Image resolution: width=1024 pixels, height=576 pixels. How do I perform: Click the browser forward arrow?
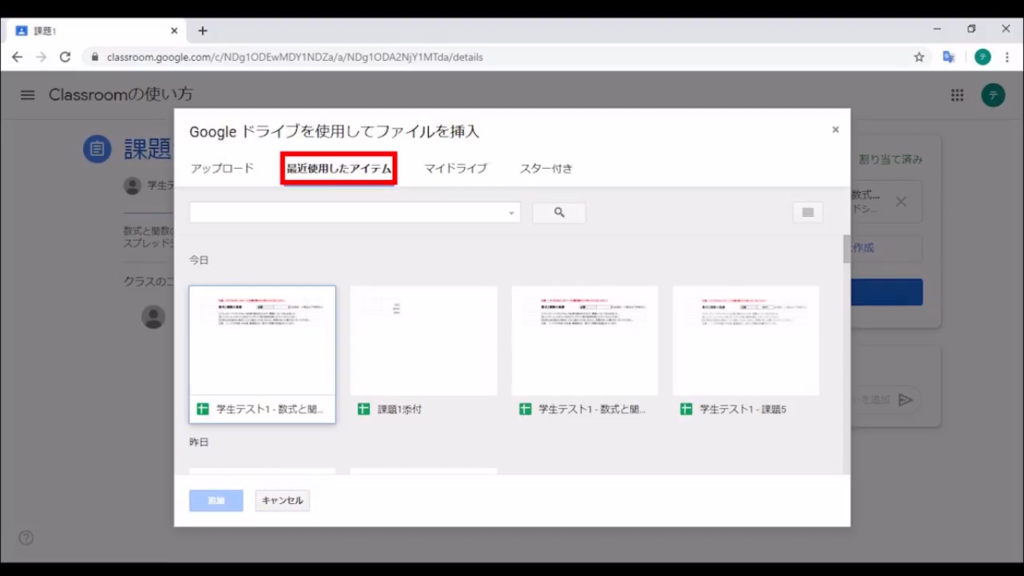41,57
